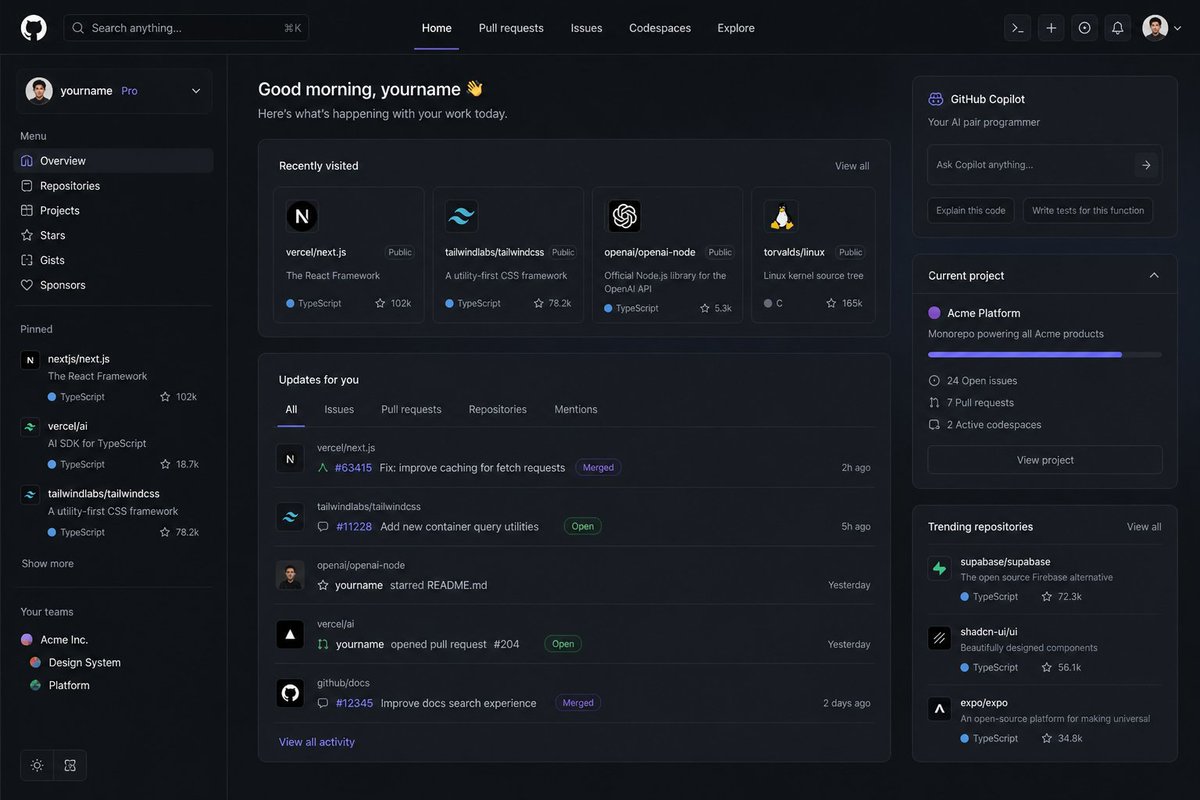The width and height of the screenshot is (1200, 800).
Task: Submit Copilot prompt with arrow icon
Action: click(1146, 165)
